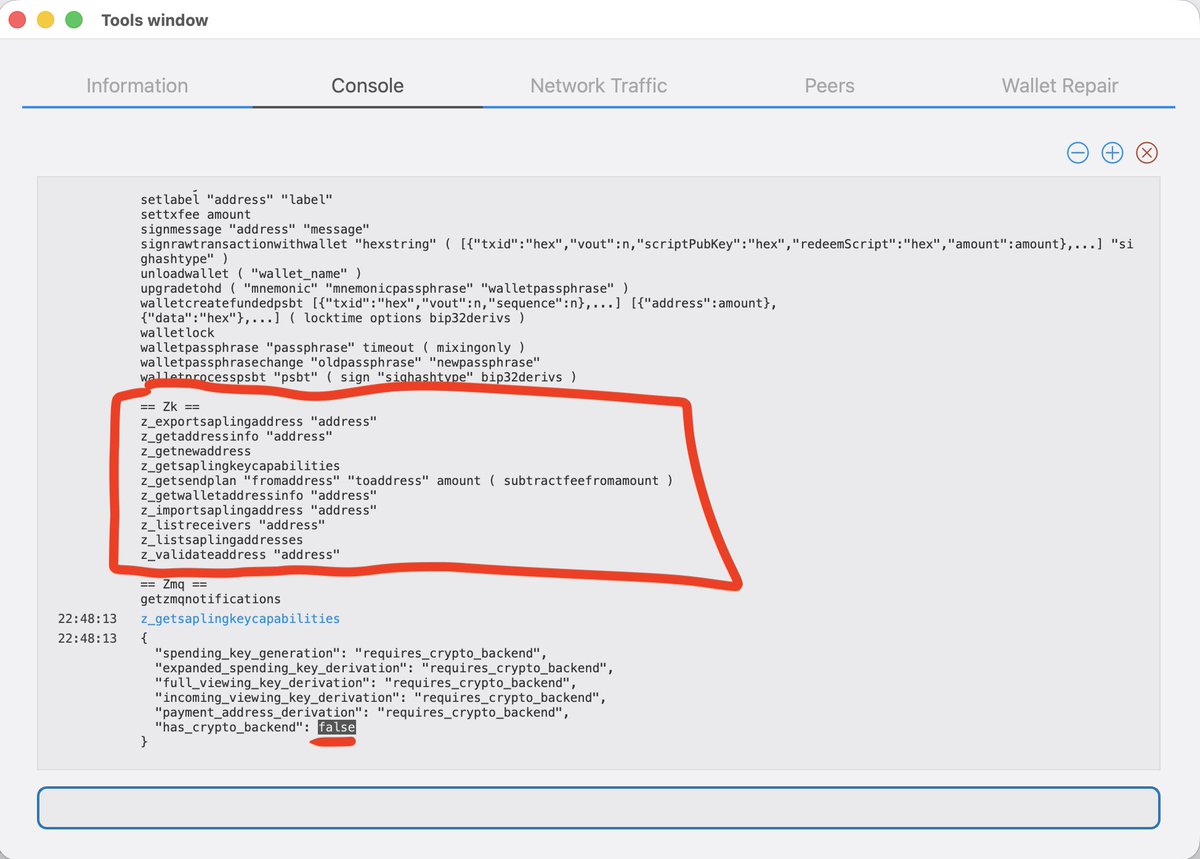Click the == Zk == section header
The width and height of the screenshot is (1200, 859).
click(x=171, y=407)
